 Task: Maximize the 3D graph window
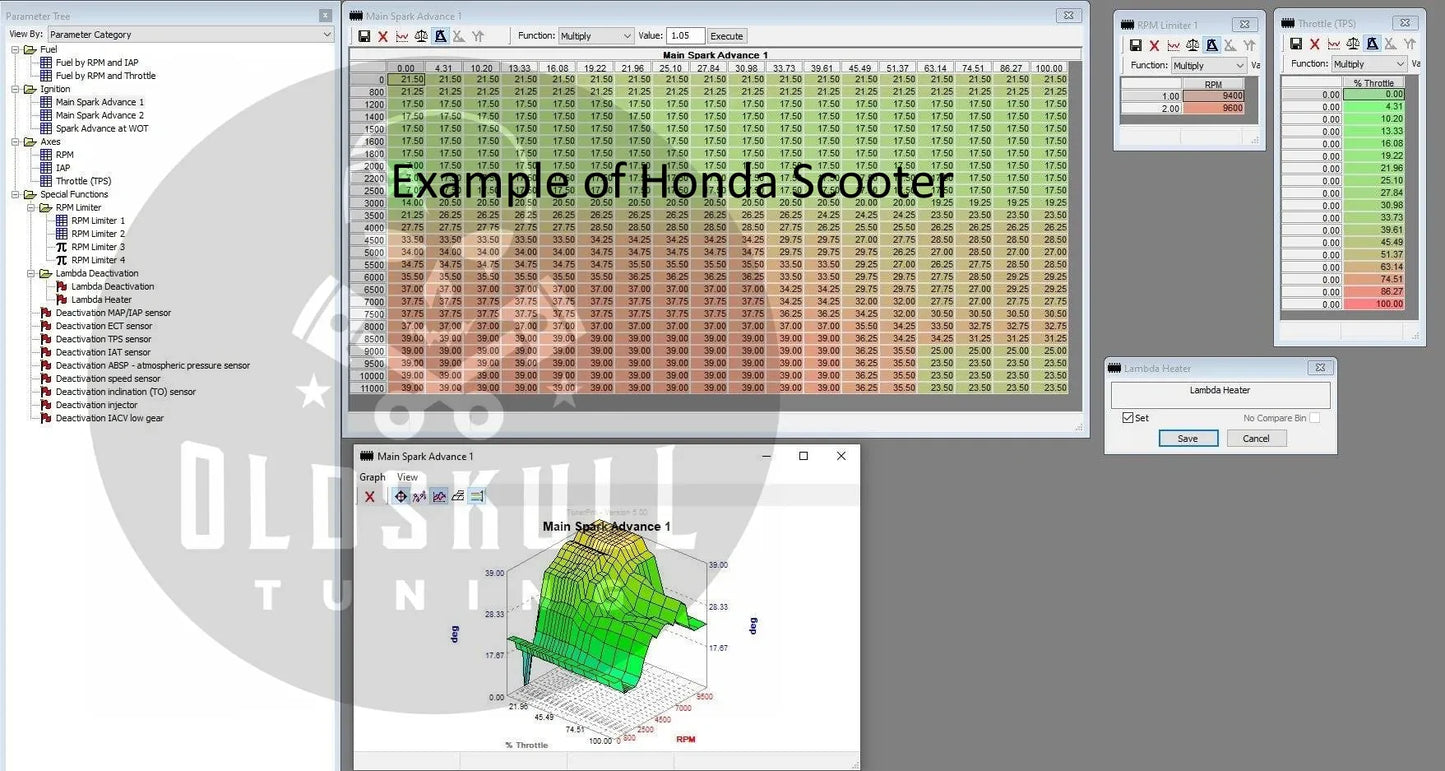(x=803, y=456)
